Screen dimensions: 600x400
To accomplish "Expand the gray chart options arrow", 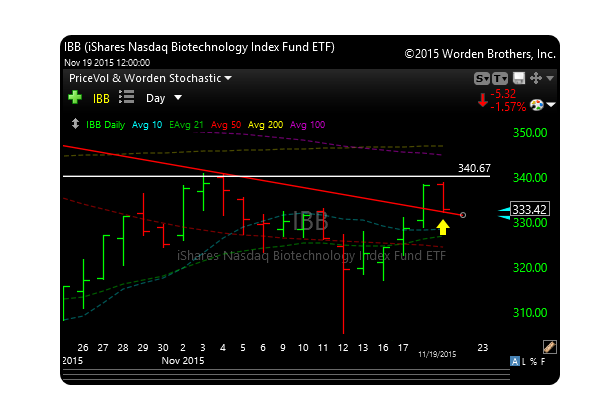I will 550,78.
